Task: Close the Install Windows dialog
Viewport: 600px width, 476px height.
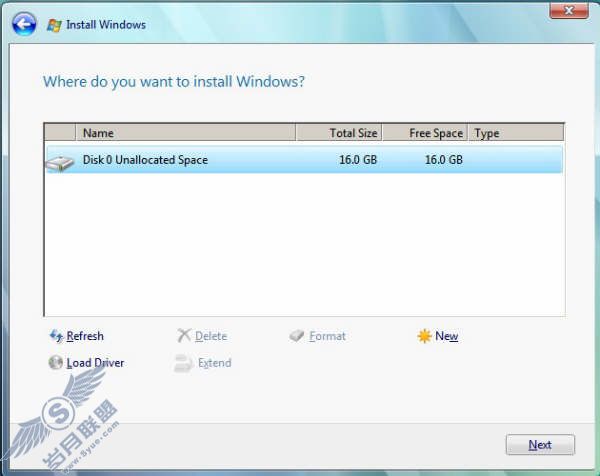Action: pos(569,11)
